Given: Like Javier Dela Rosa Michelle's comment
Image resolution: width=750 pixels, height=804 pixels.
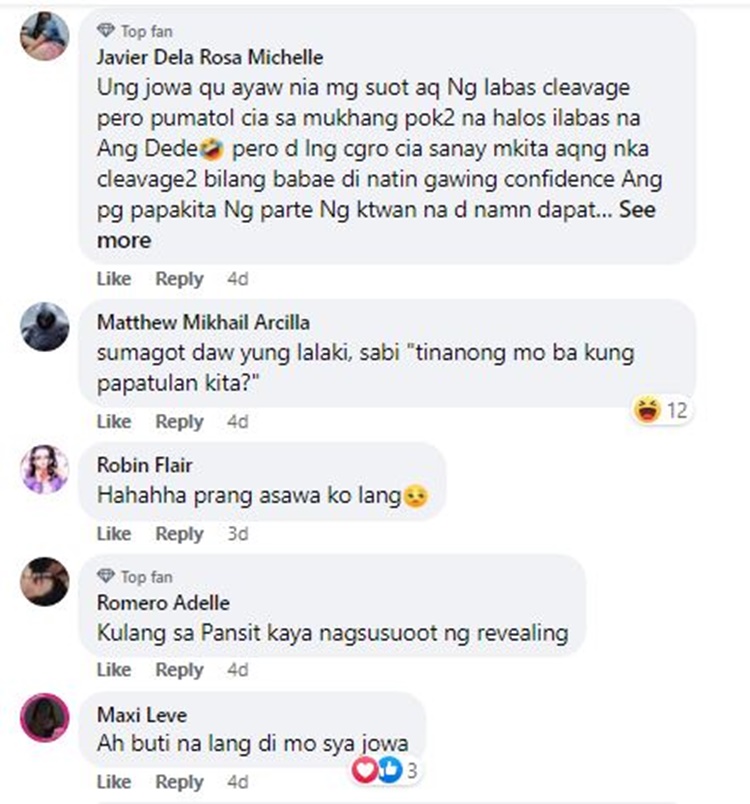Looking at the screenshot, I should click(x=114, y=278).
